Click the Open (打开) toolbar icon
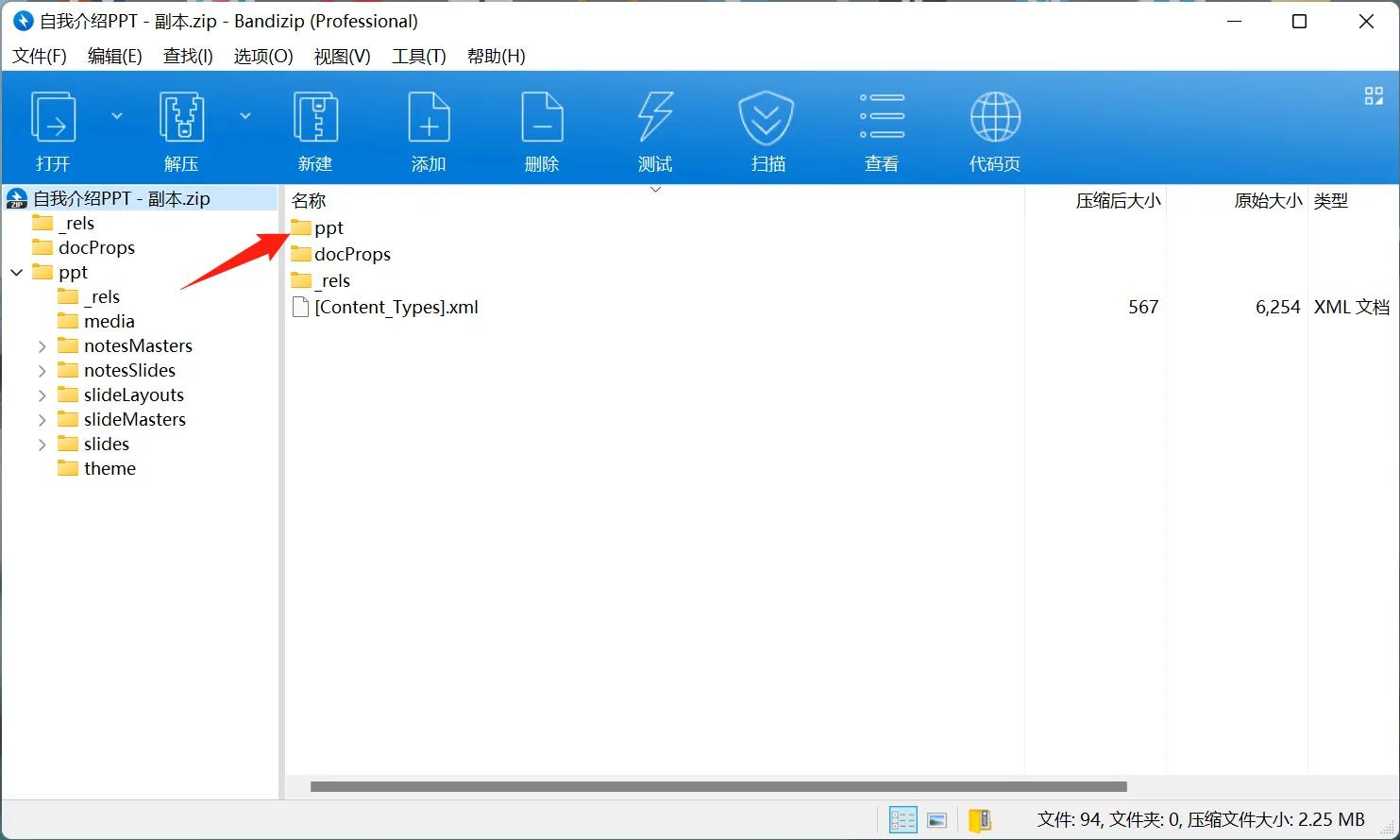Image resolution: width=1400 pixels, height=840 pixels. click(x=54, y=118)
